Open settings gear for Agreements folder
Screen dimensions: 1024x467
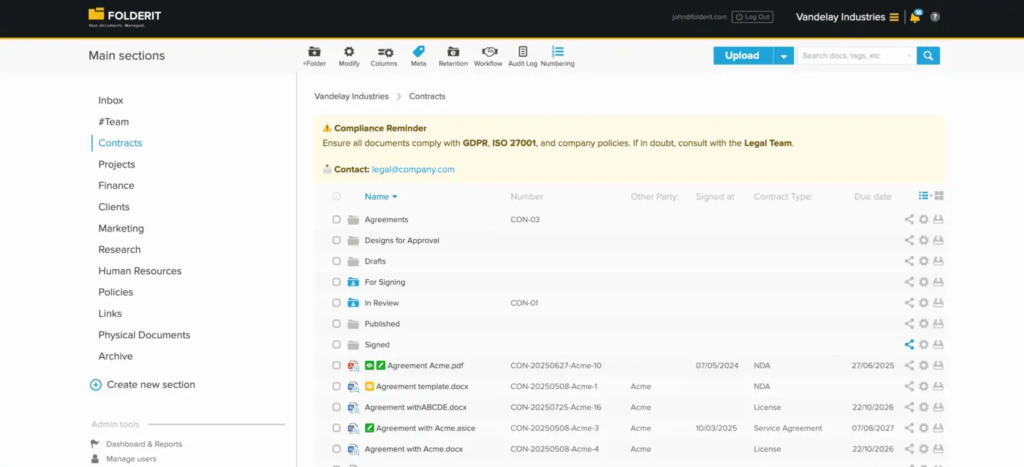[924, 220]
